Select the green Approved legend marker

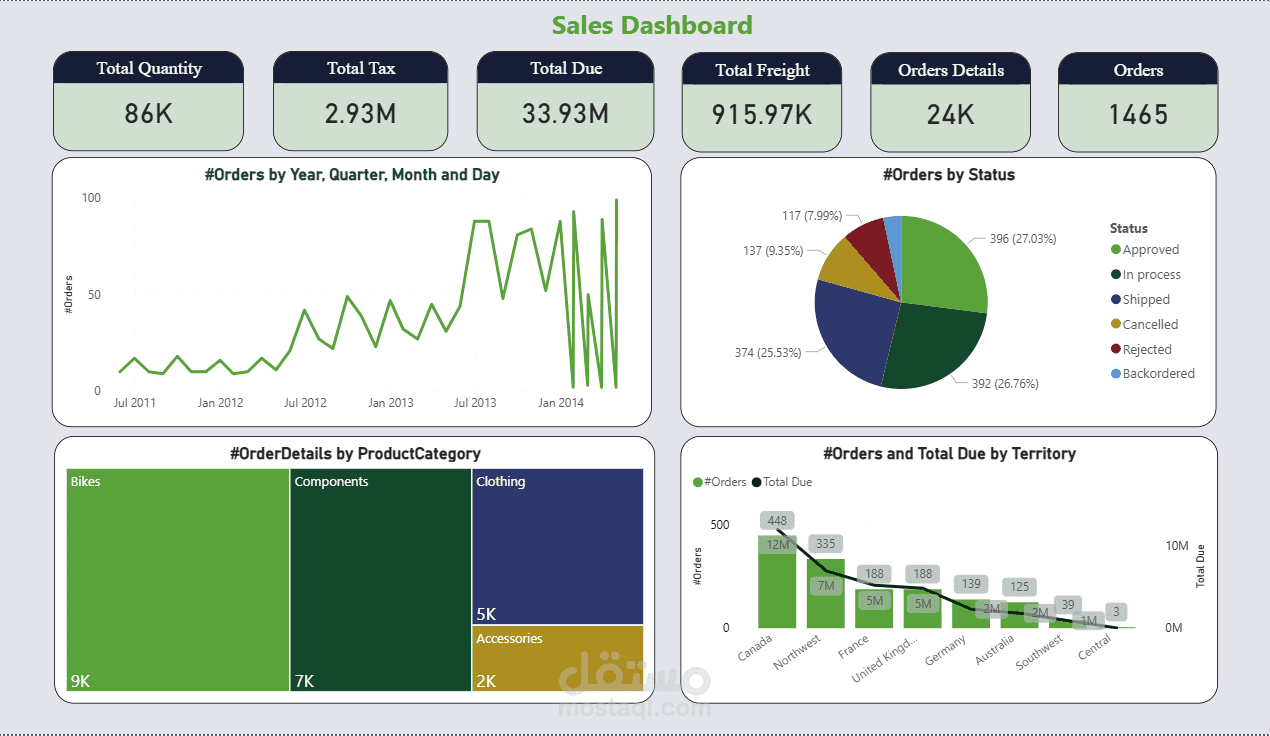tap(1117, 249)
